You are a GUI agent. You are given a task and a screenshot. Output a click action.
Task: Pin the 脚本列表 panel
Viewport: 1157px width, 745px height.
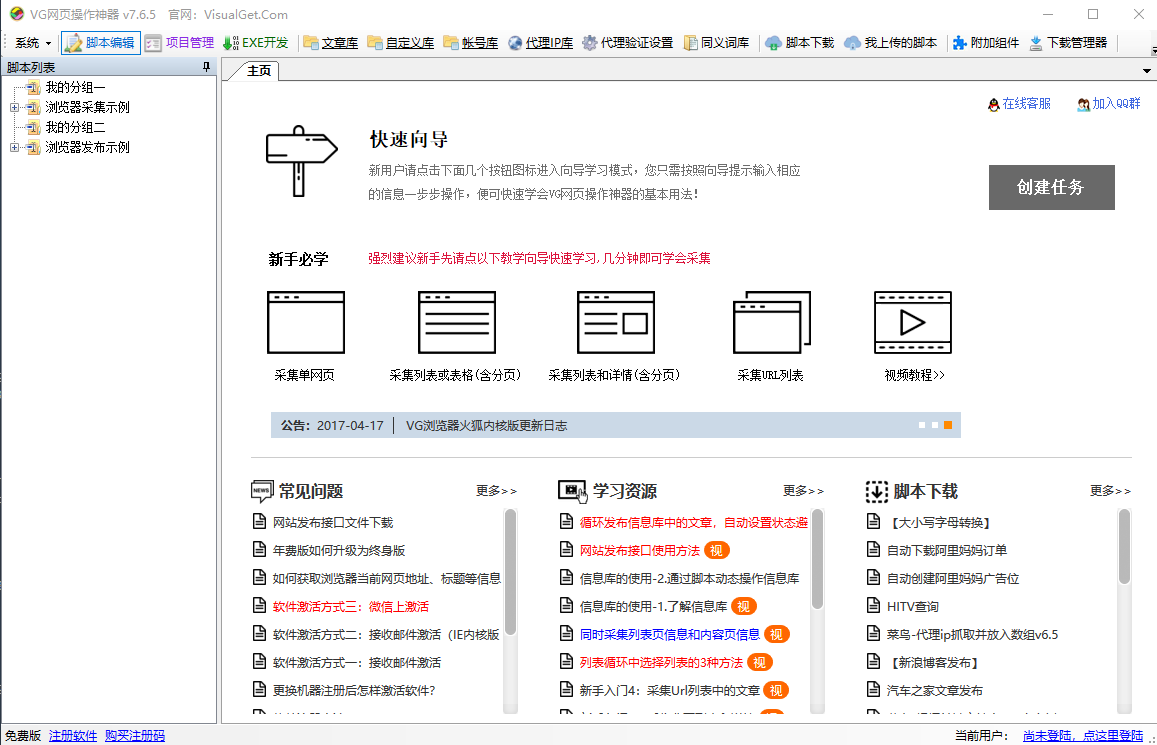pos(207,67)
